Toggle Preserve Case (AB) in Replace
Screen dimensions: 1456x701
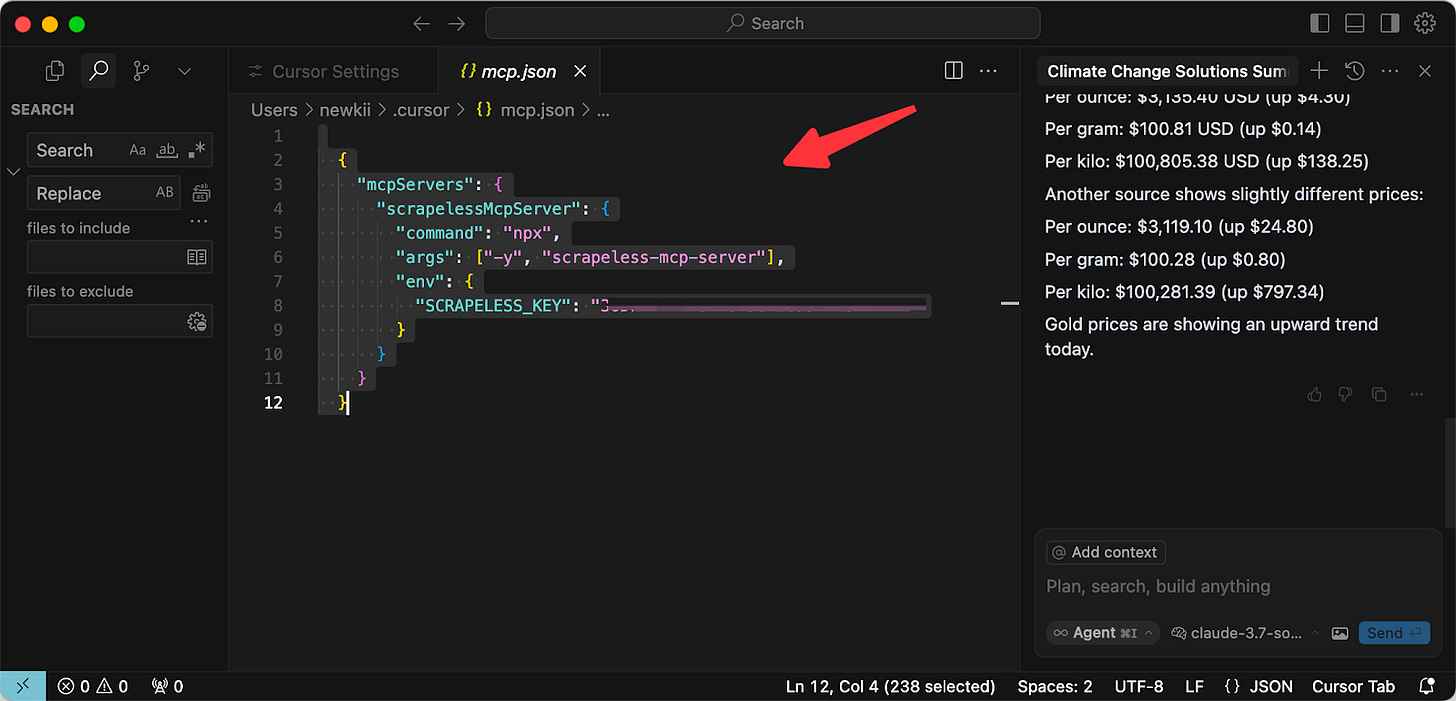coord(165,193)
